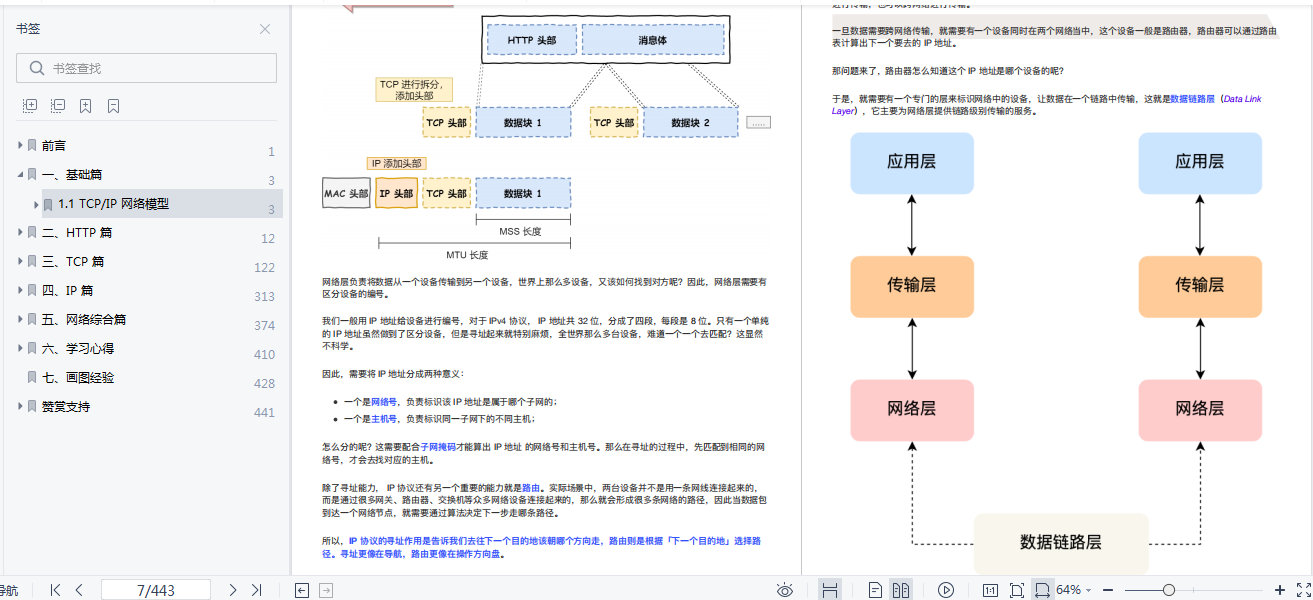Zoom out with the minus button

tap(1110, 590)
